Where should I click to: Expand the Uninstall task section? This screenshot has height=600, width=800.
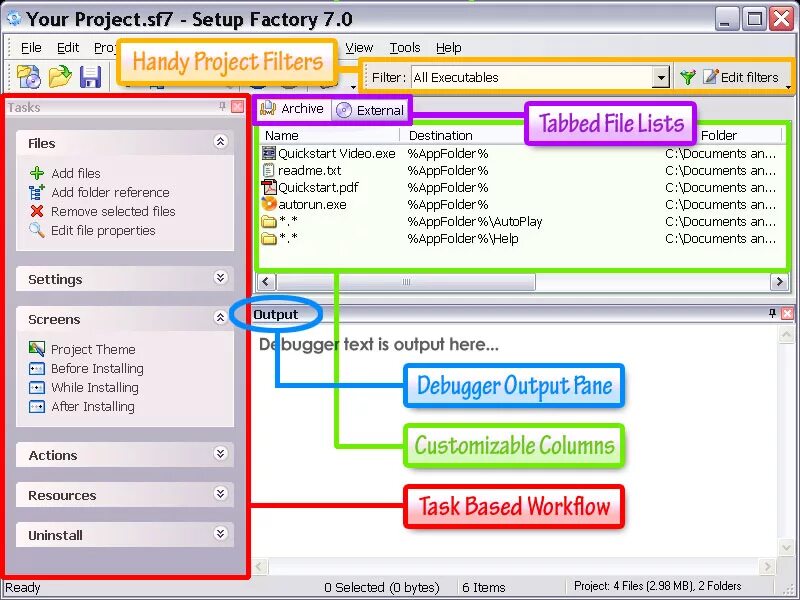point(220,534)
